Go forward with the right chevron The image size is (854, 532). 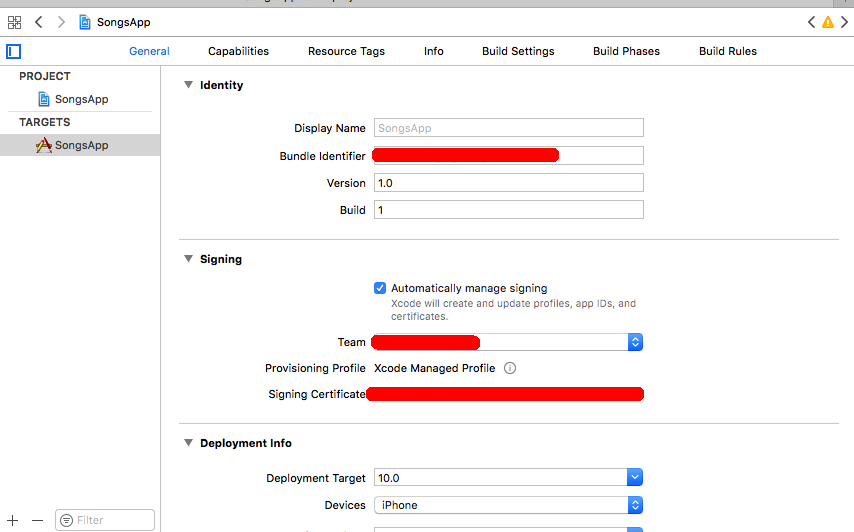61,22
